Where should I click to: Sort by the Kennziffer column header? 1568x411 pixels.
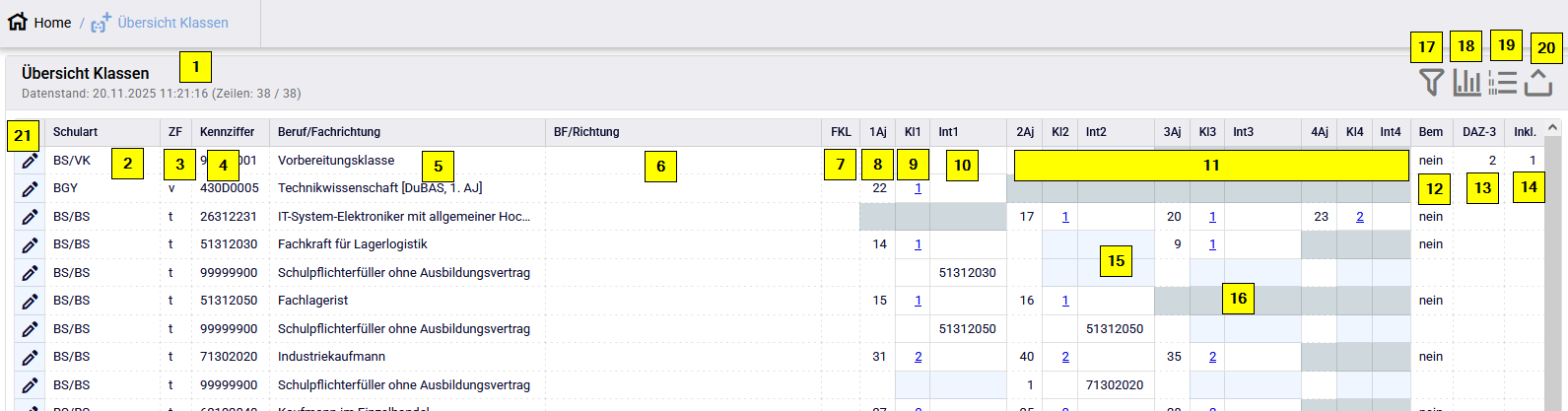227,132
